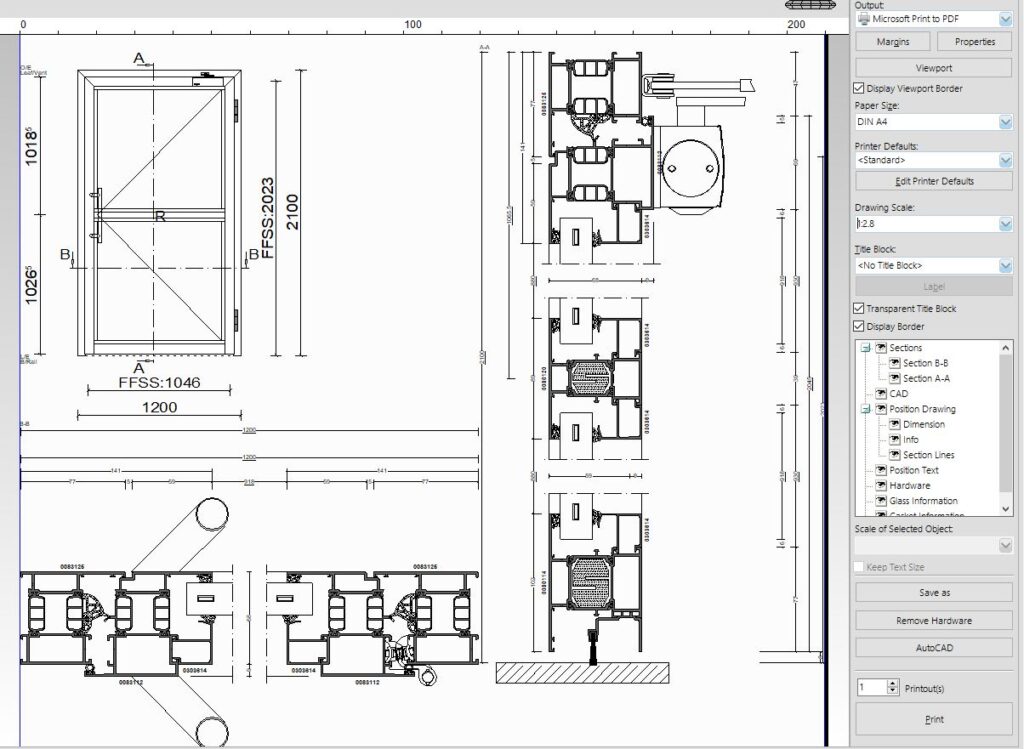Collapse the Sections tree node
The image size is (1024, 749).
tap(866, 348)
